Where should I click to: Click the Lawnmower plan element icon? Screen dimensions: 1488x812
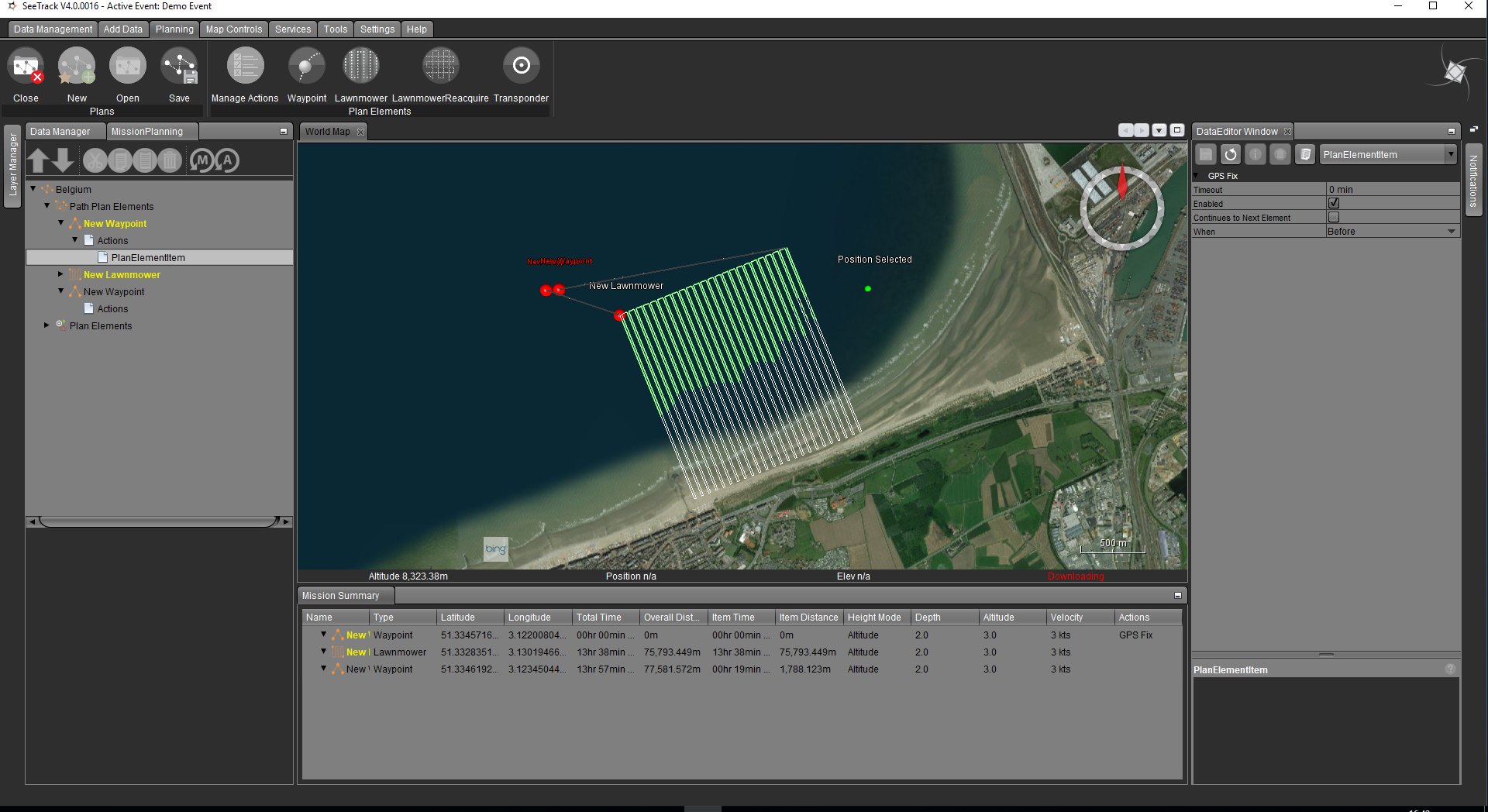point(360,67)
